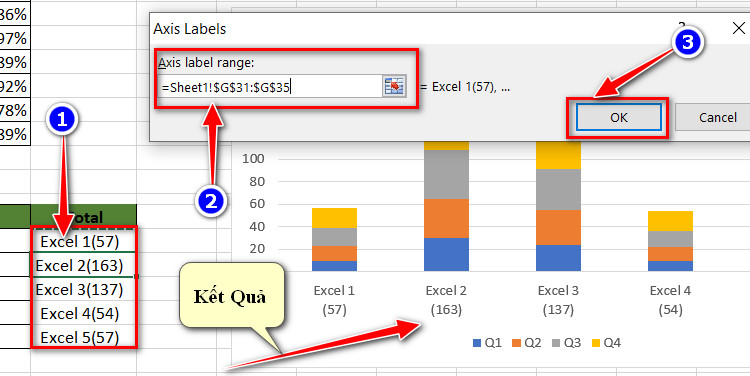Close the Axis Labels dialog
Screen dimensions: 750x376
(739, 28)
